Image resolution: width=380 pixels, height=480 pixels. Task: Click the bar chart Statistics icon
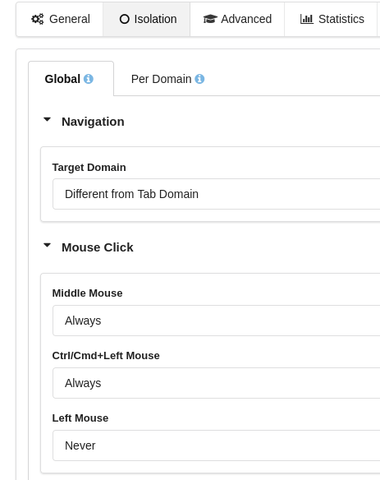(x=306, y=19)
